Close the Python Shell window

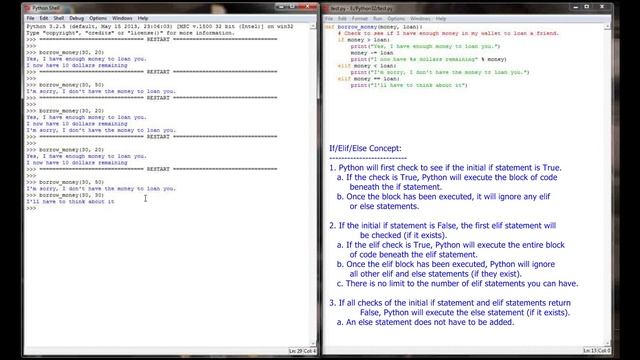point(307,7)
